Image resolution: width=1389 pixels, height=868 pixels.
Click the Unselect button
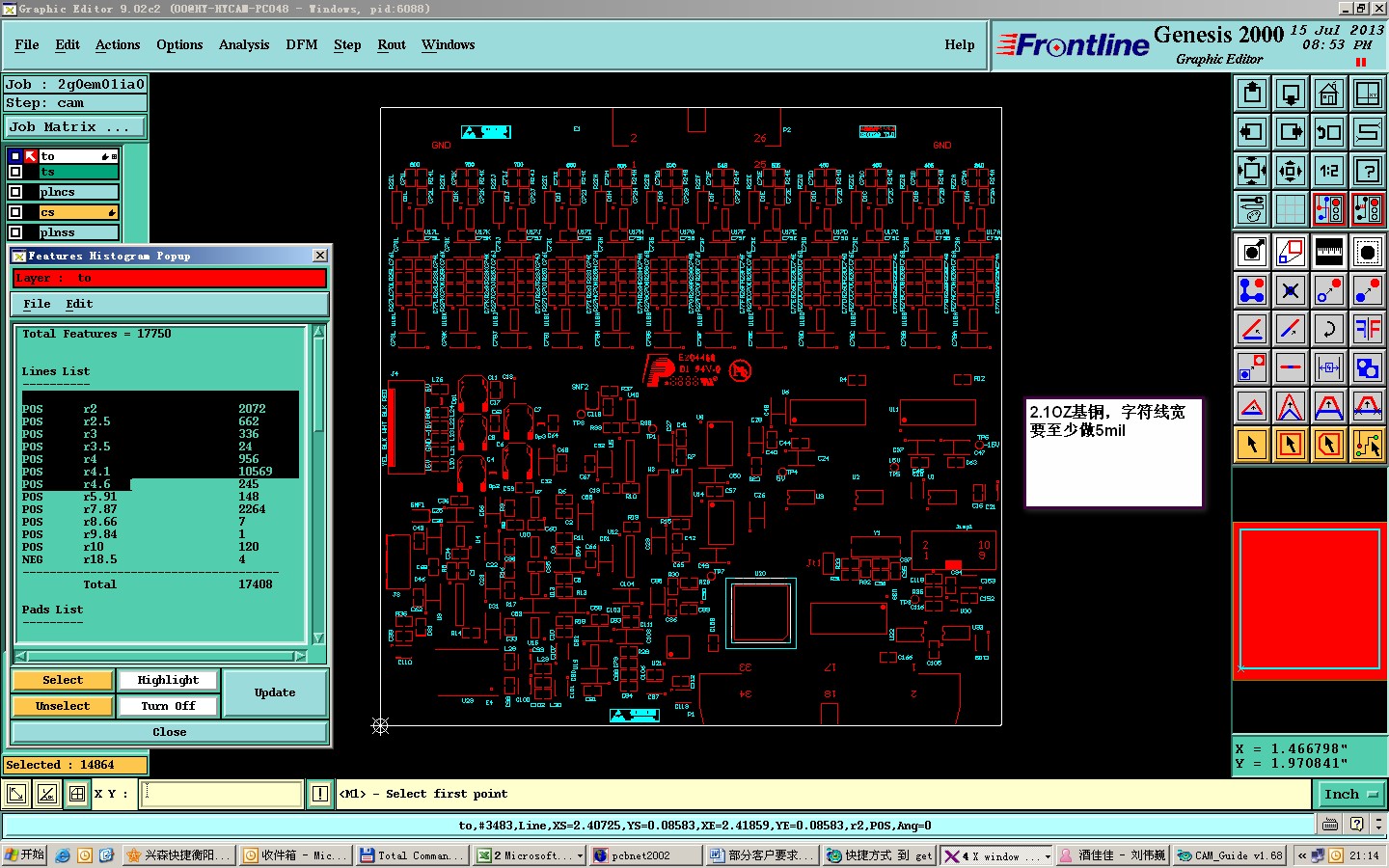(63, 706)
